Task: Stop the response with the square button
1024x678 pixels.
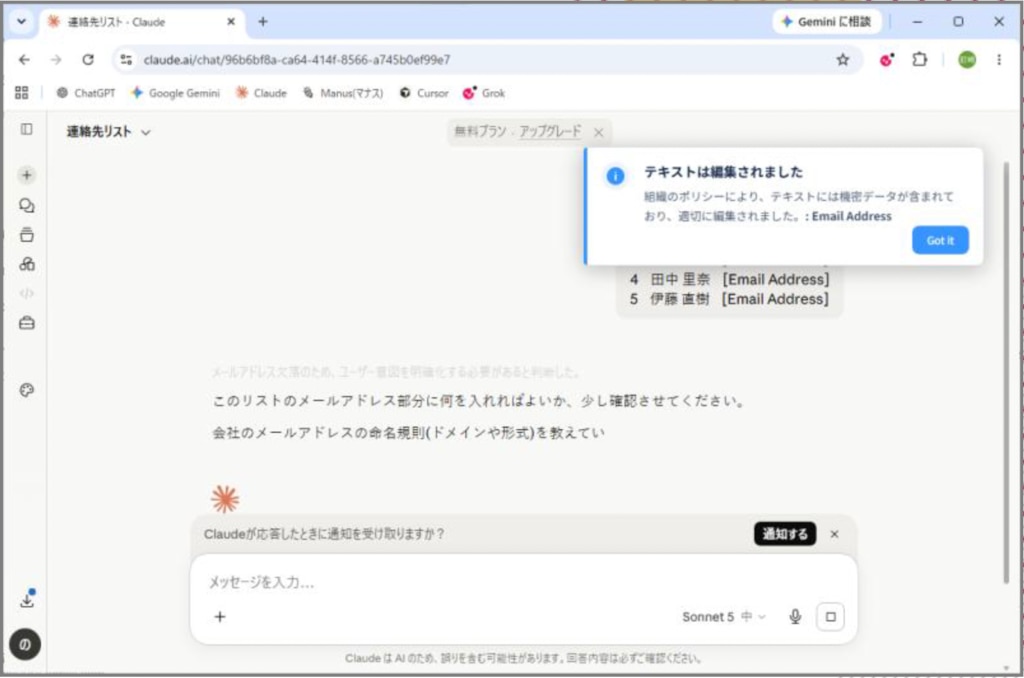Action: 830,617
